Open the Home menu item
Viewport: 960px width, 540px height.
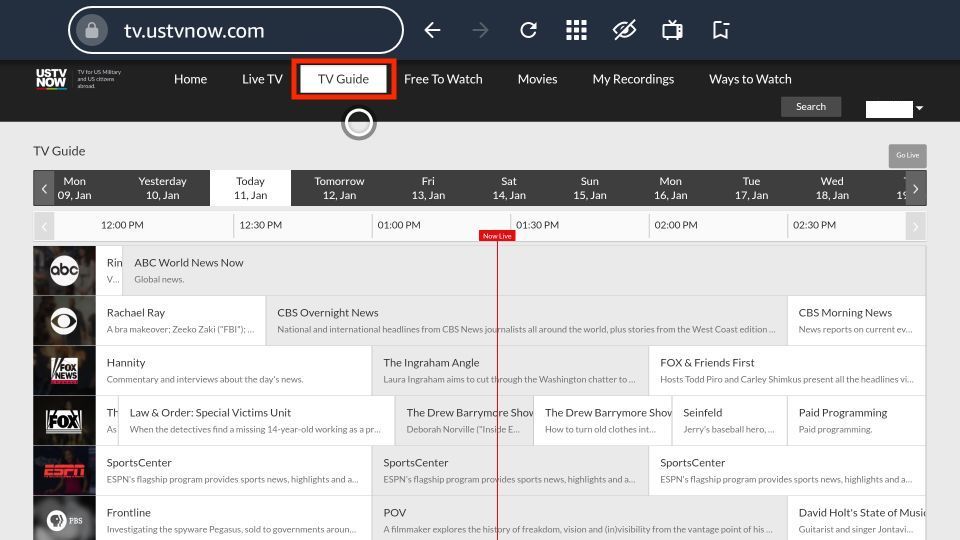tap(190, 79)
